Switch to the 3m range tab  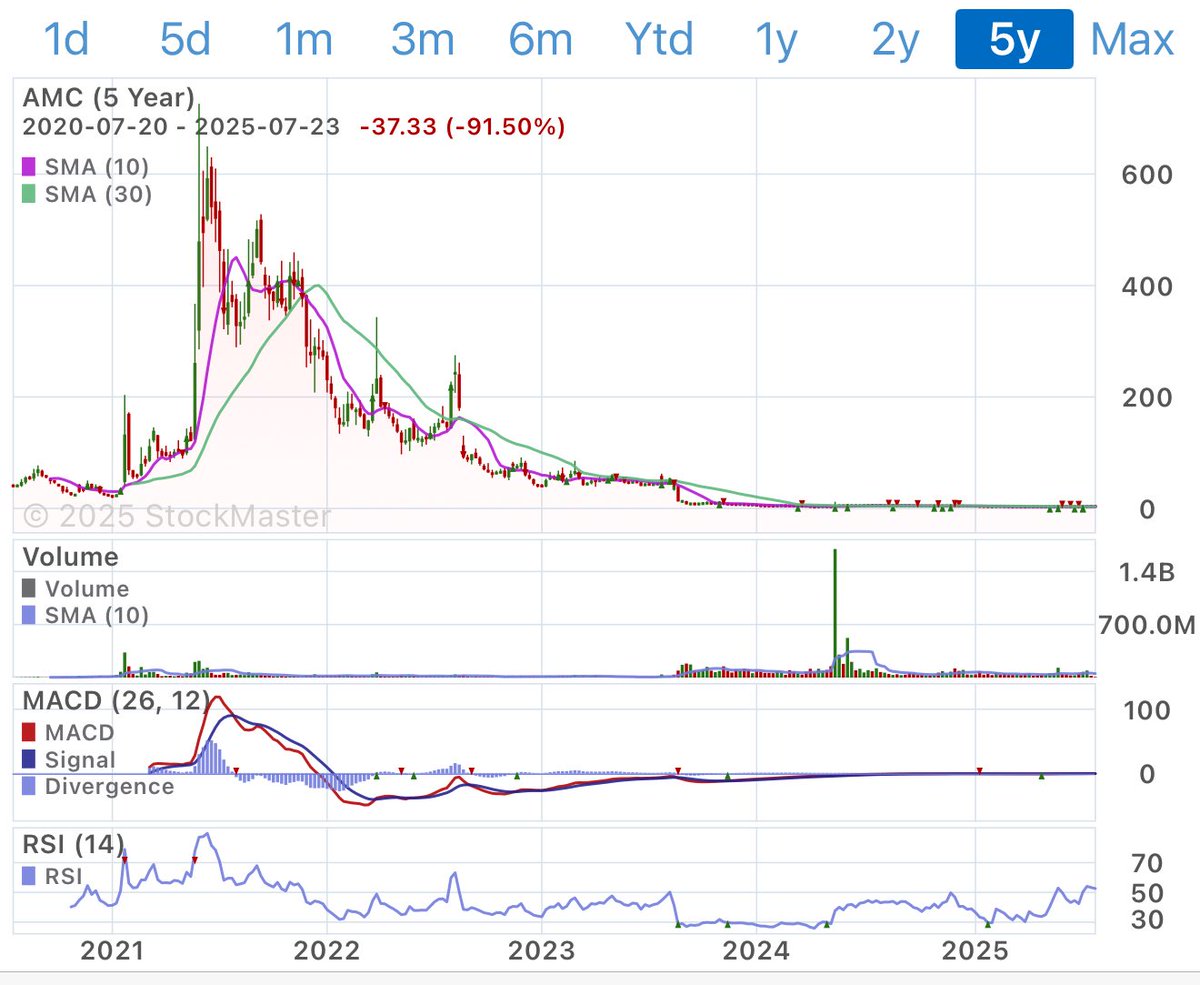pos(422,40)
